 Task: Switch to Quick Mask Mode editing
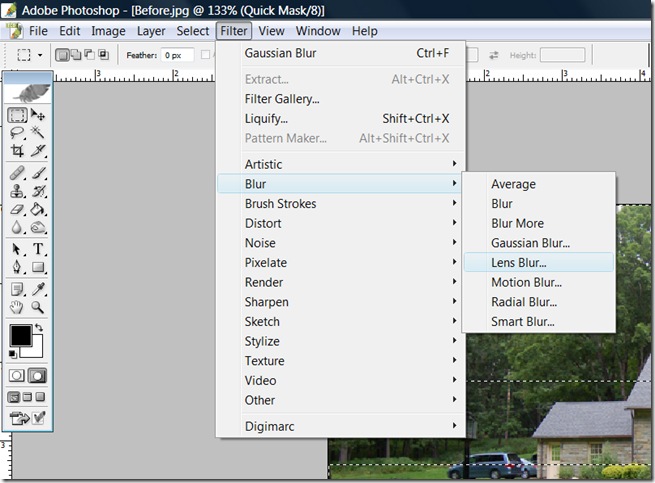click(x=37, y=376)
